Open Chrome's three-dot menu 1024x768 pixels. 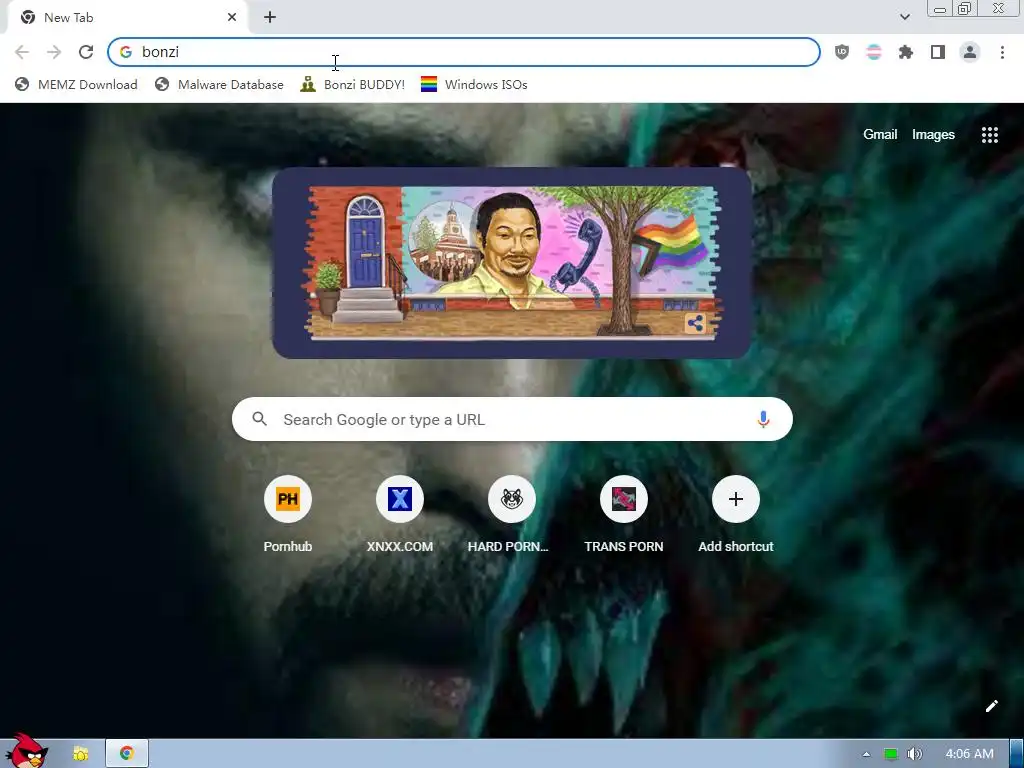click(x=1002, y=52)
